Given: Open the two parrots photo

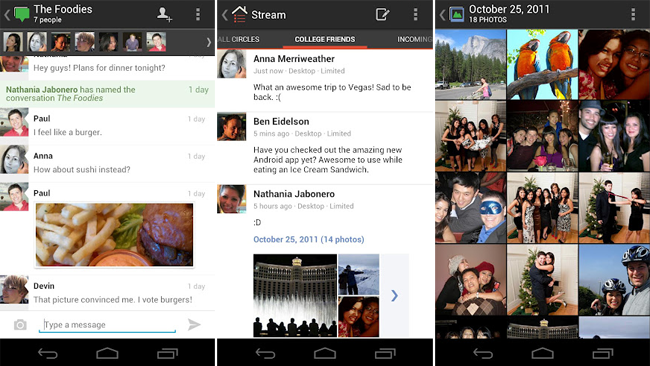Looking at the screenshot, I should 542,64.
